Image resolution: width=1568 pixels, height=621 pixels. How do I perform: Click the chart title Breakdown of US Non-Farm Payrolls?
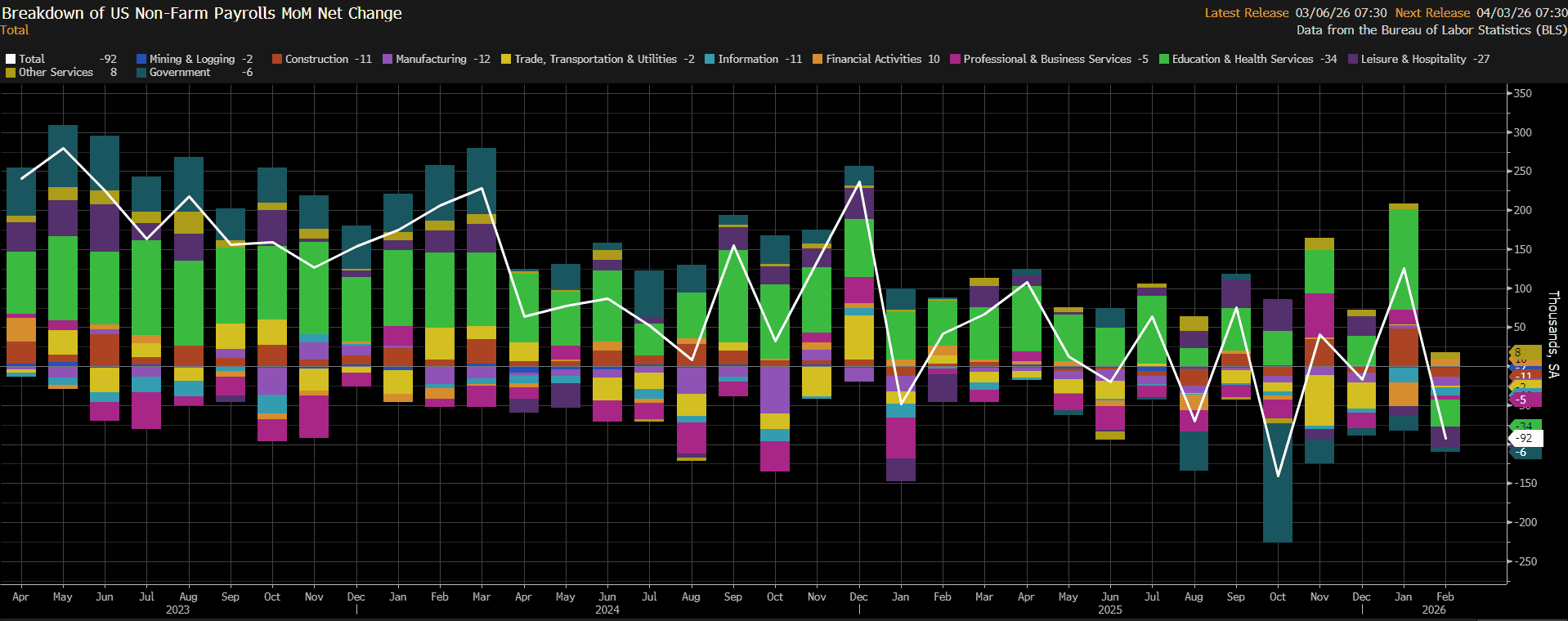coord(202,13)
